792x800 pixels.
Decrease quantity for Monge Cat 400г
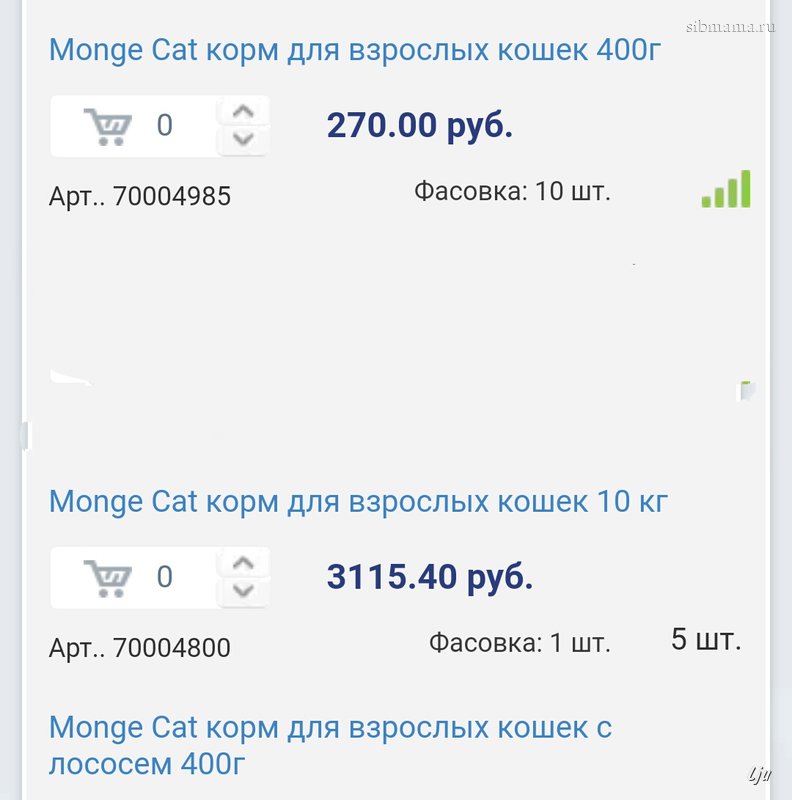pyautogui.click(x=243, y=140)
